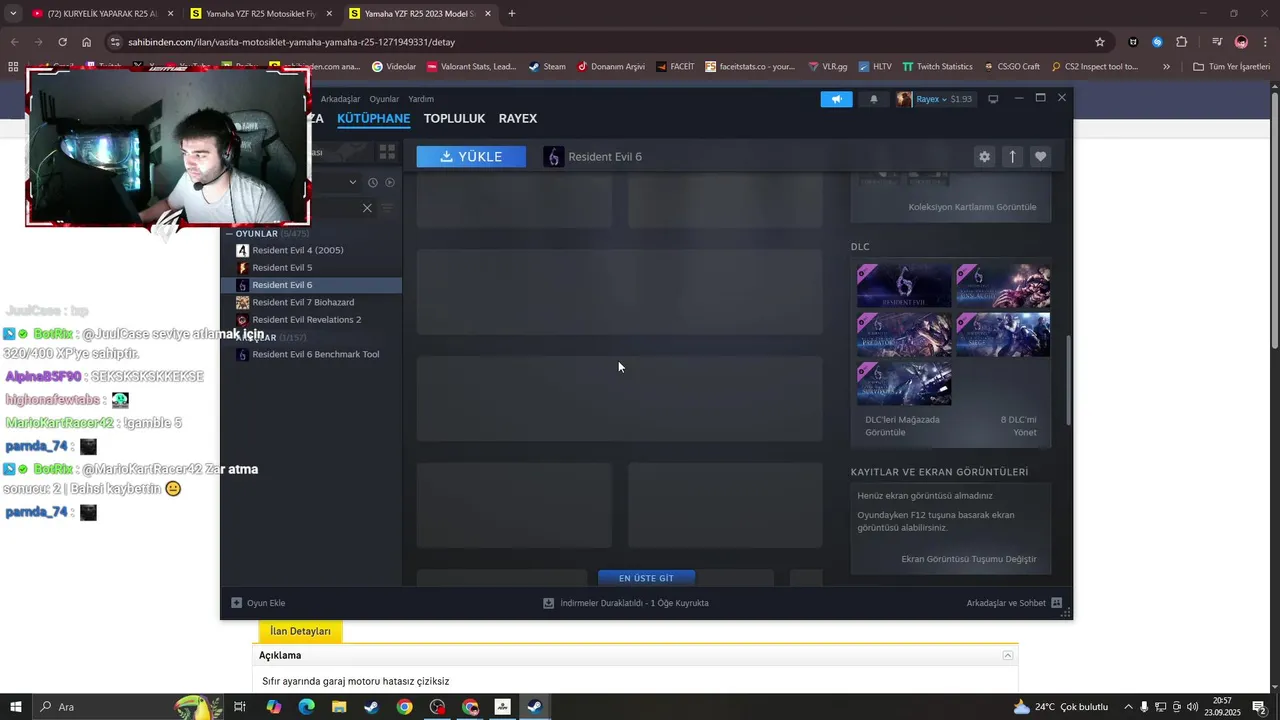
Task: Reload the sahibinden page
Action: [62, 42]
